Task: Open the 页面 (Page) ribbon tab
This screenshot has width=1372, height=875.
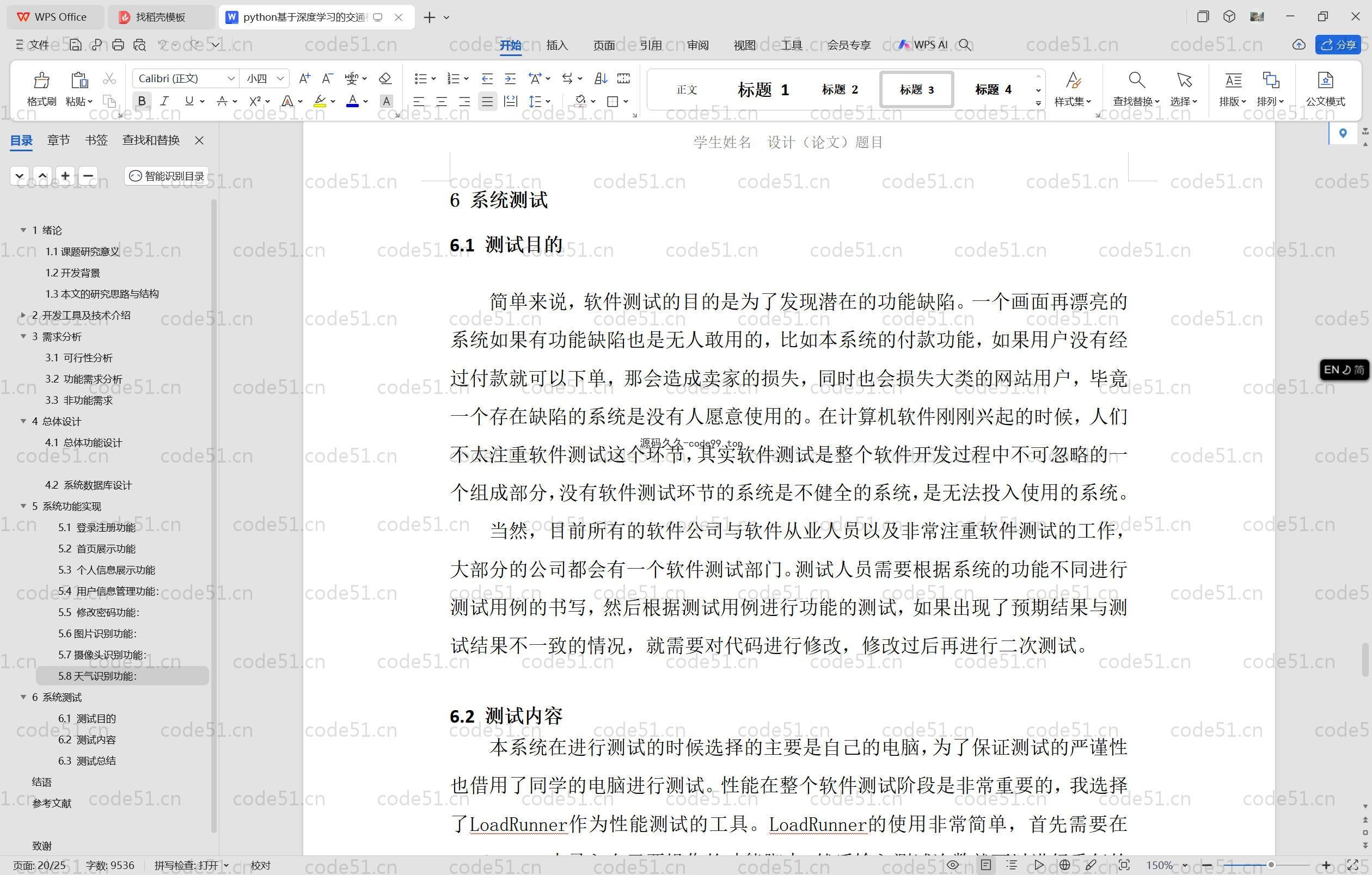Action: [x=603, y=45]
